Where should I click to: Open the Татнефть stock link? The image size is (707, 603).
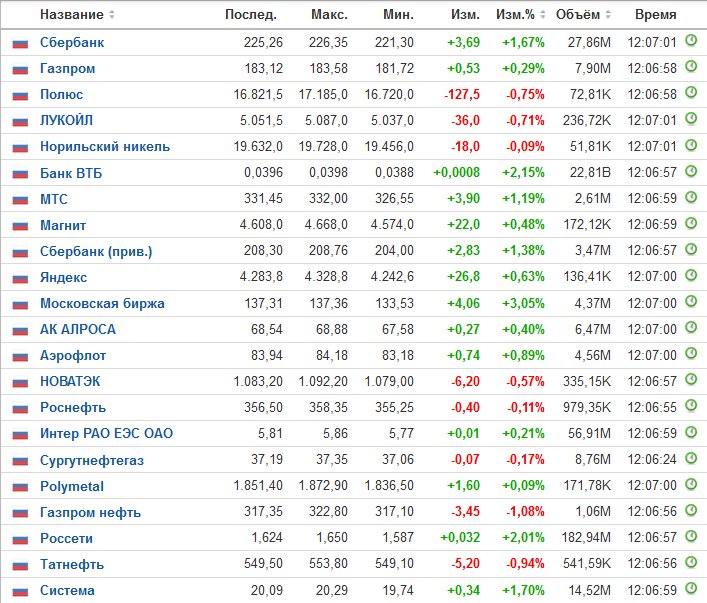[x=72, y=564]
